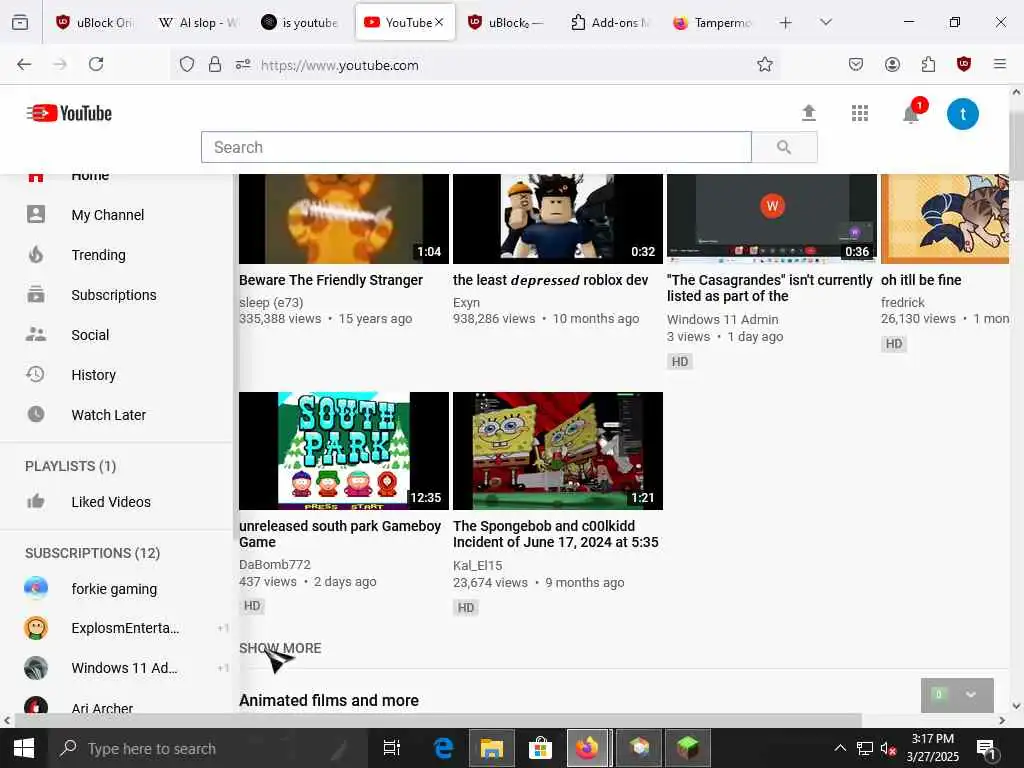Click the YouTube logo

point(69,114)
